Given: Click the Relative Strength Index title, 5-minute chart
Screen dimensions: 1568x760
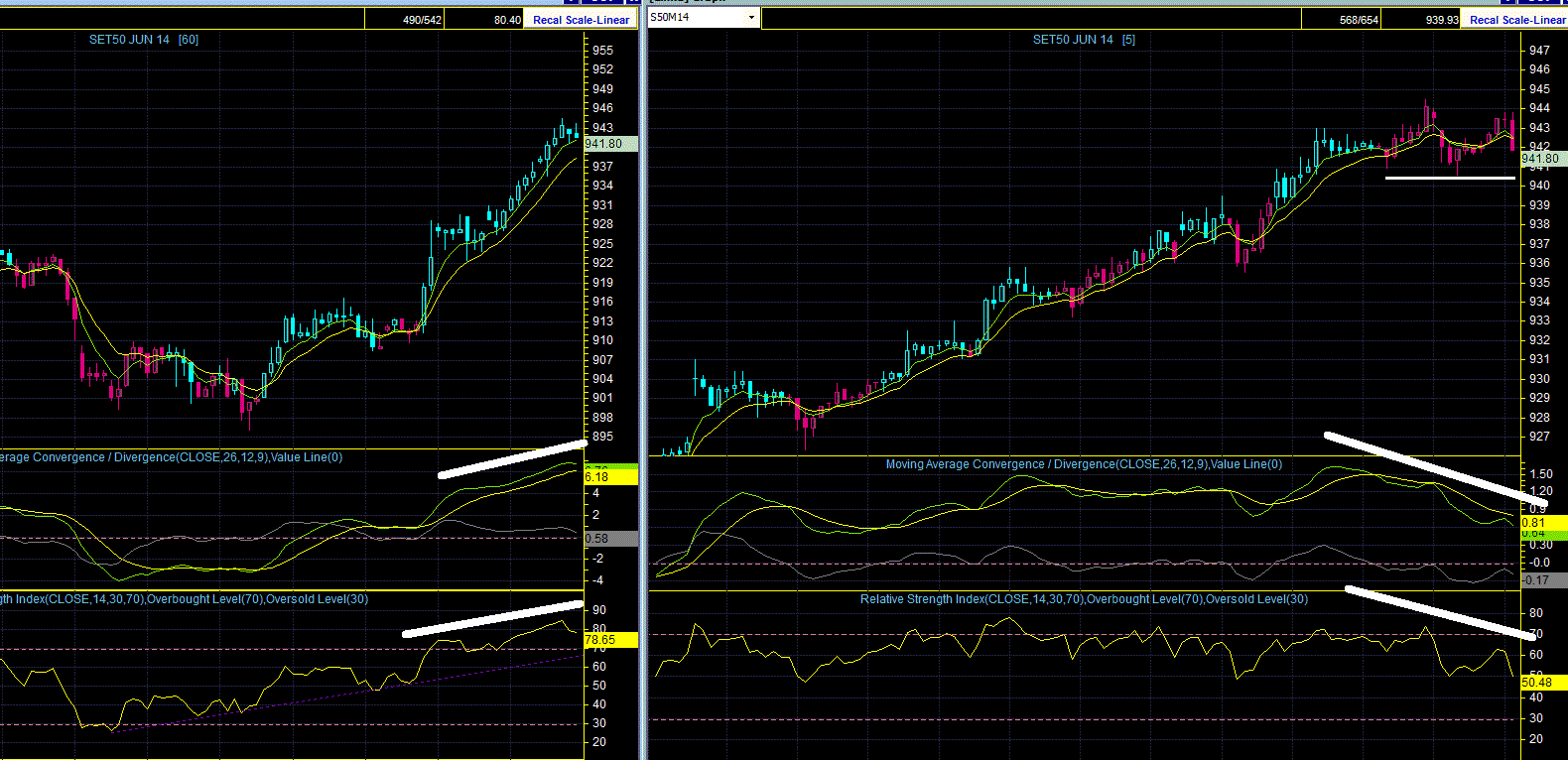Looking at the screenshot, I should [1084, 599].
